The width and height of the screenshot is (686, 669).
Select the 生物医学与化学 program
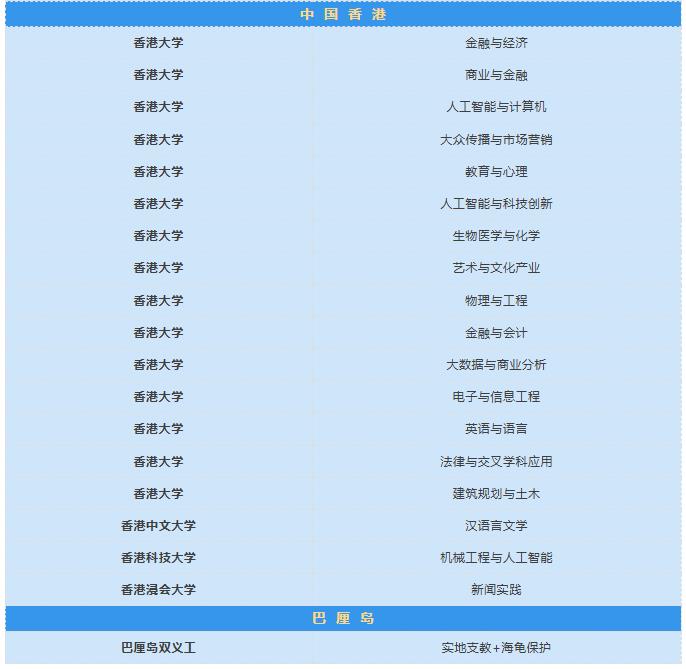click(x=496, y=236)
